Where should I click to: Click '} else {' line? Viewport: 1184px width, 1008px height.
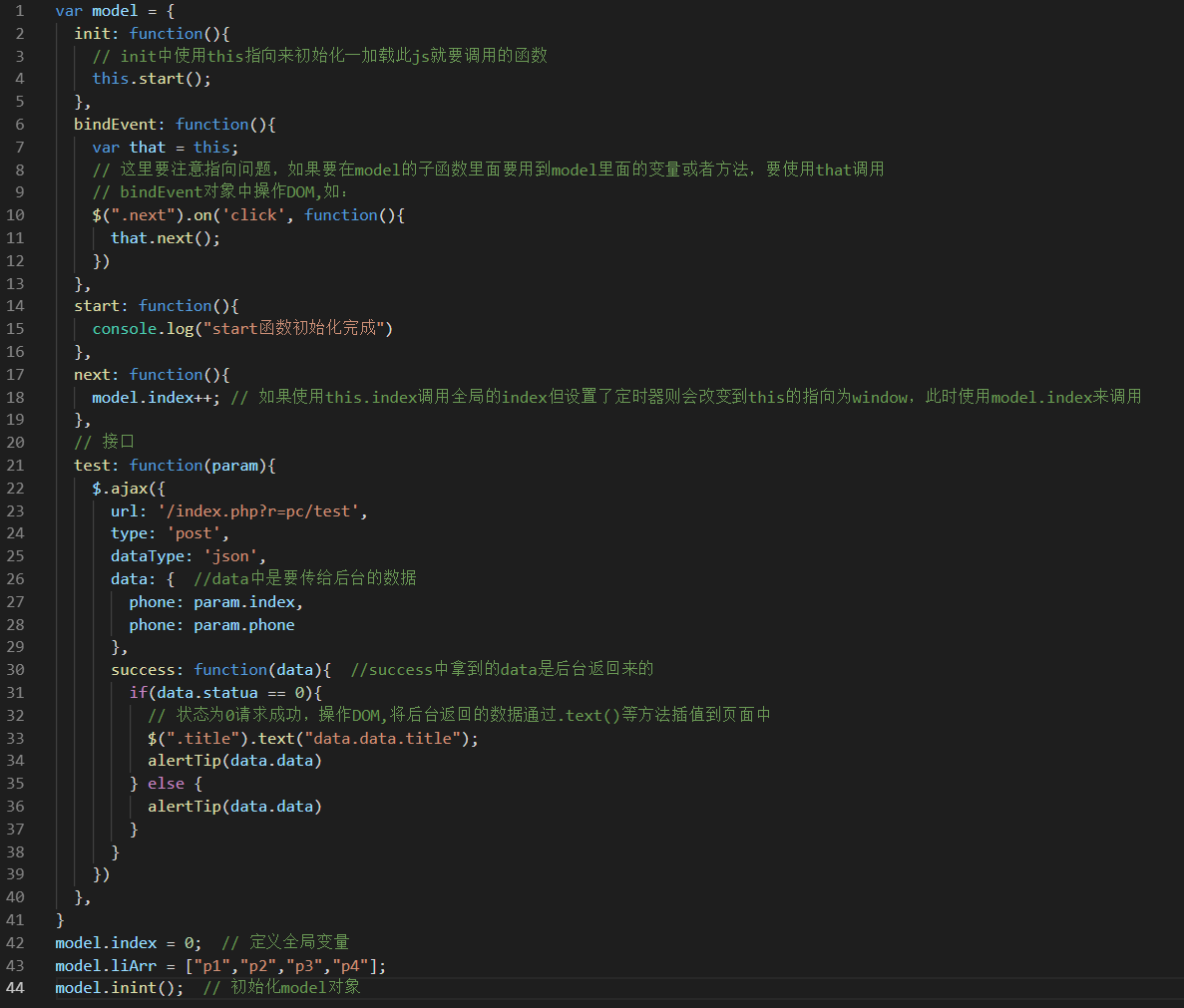click(x=167, y=784)
